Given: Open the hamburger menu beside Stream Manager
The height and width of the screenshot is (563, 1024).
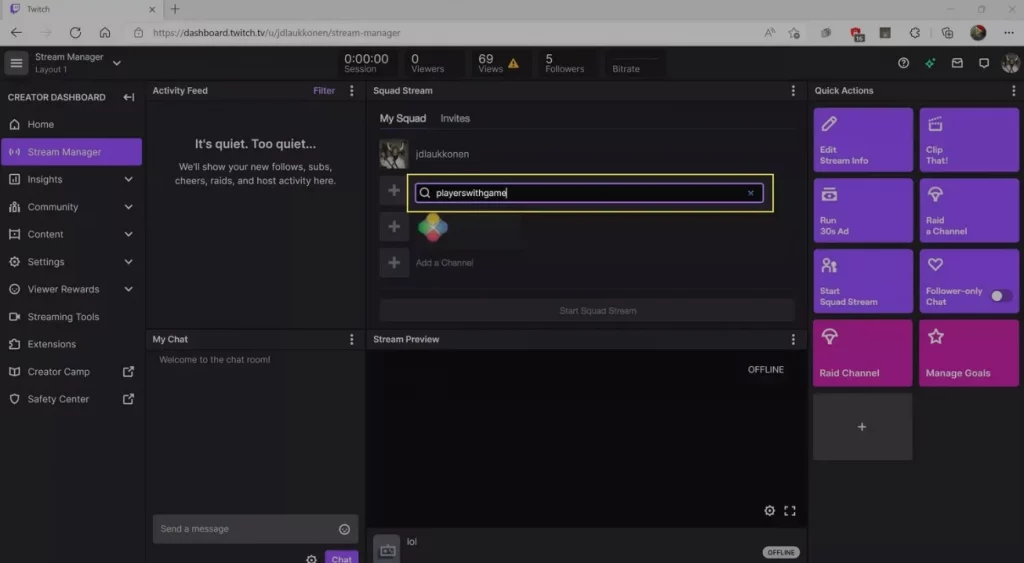Looking at the screenshot, I should click(x=16, y=63).
